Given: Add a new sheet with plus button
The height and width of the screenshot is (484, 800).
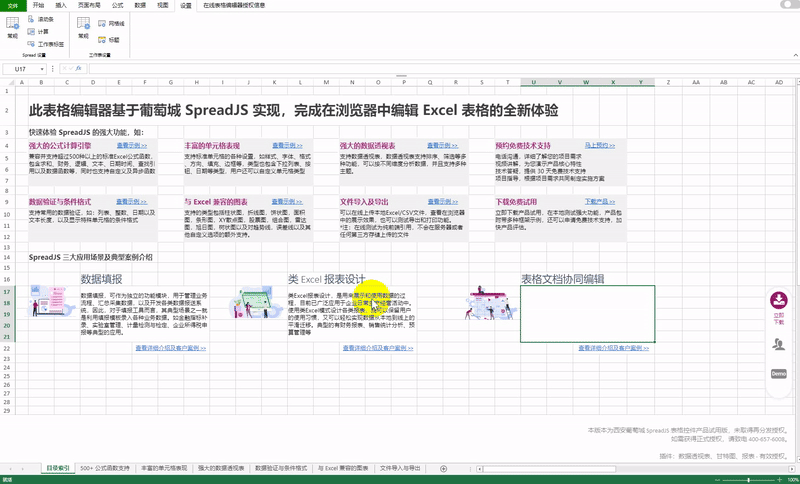Looking at the screenshot, I should click(443, 469).
